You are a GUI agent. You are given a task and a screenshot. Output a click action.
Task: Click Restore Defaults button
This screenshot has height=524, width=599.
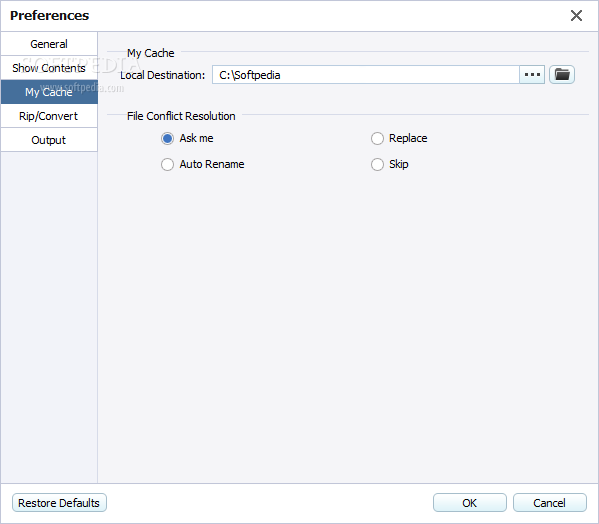click(x=59, y=503)
